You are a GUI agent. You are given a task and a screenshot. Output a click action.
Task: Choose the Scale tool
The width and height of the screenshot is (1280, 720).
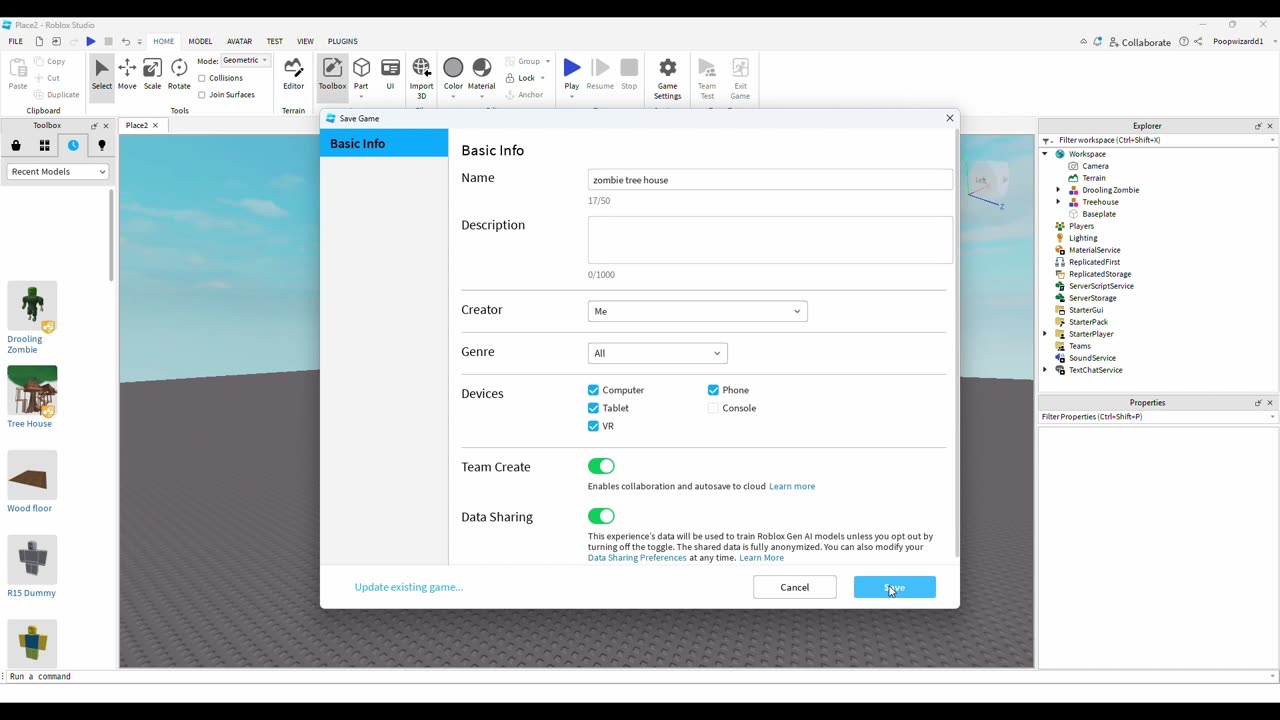[152, 74]
